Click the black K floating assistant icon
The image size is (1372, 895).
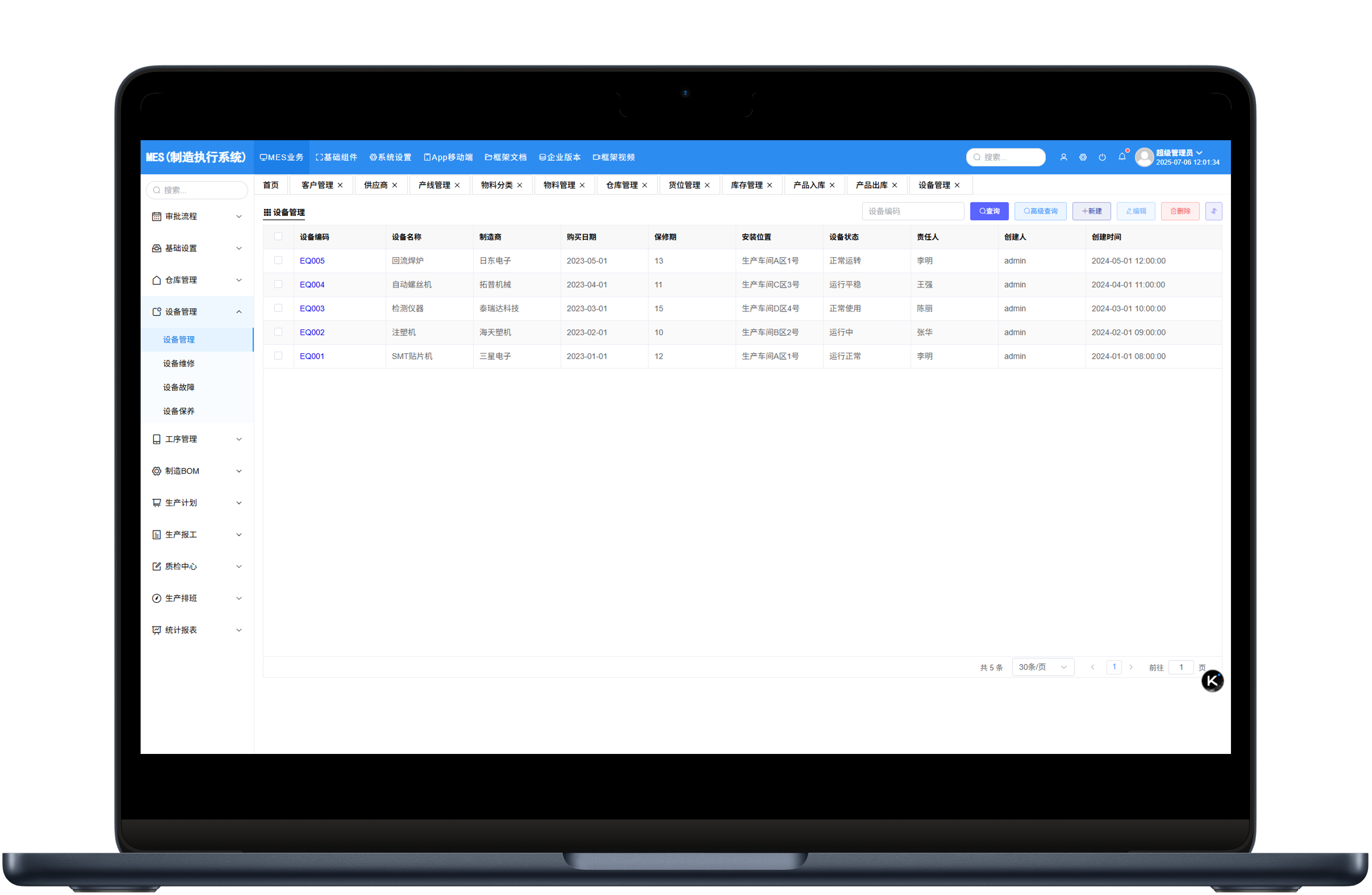[x=1212, y=681]
